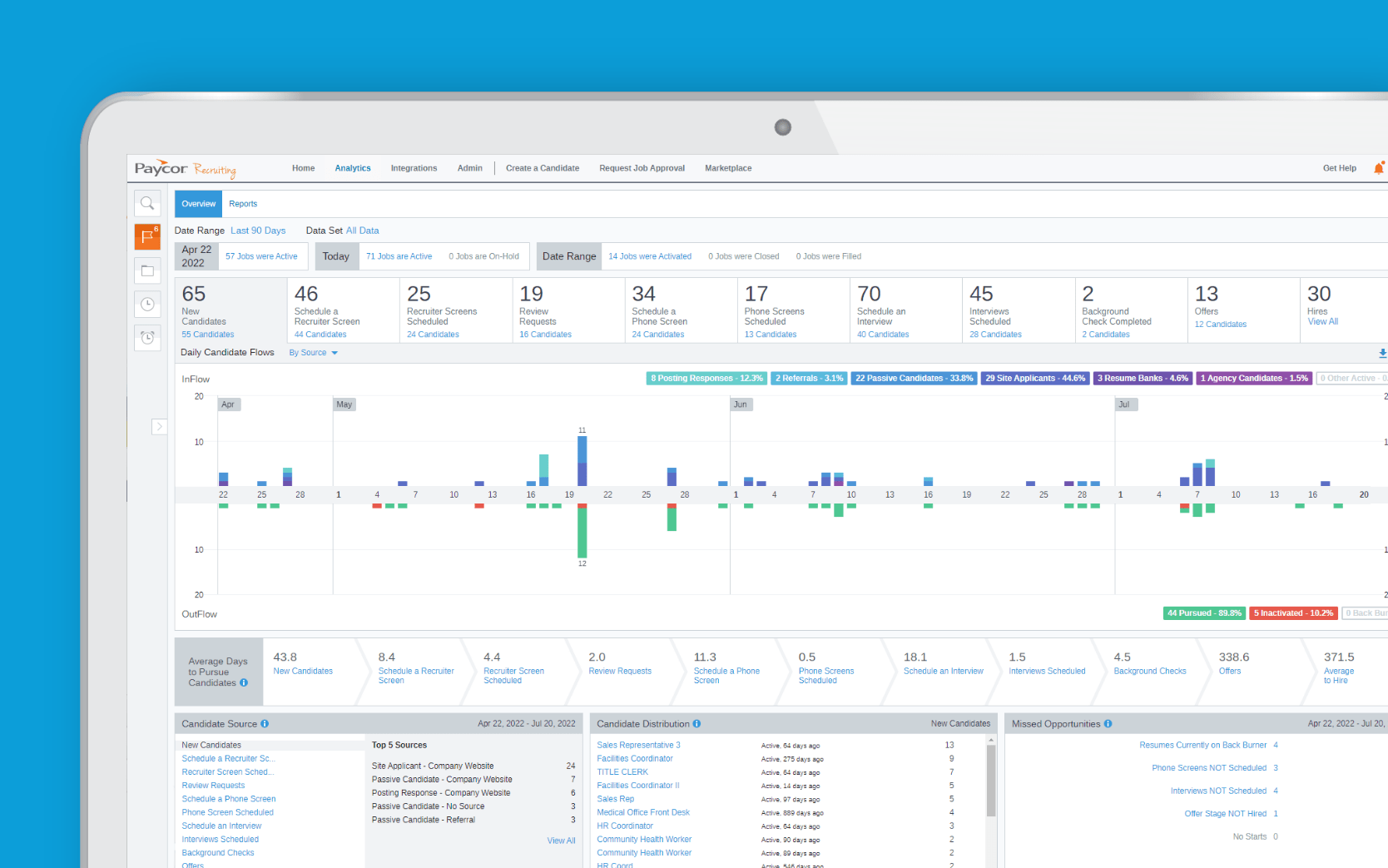Open the alarm clock icon in the sidebar
1388x868 pixels.
(147, 337)
